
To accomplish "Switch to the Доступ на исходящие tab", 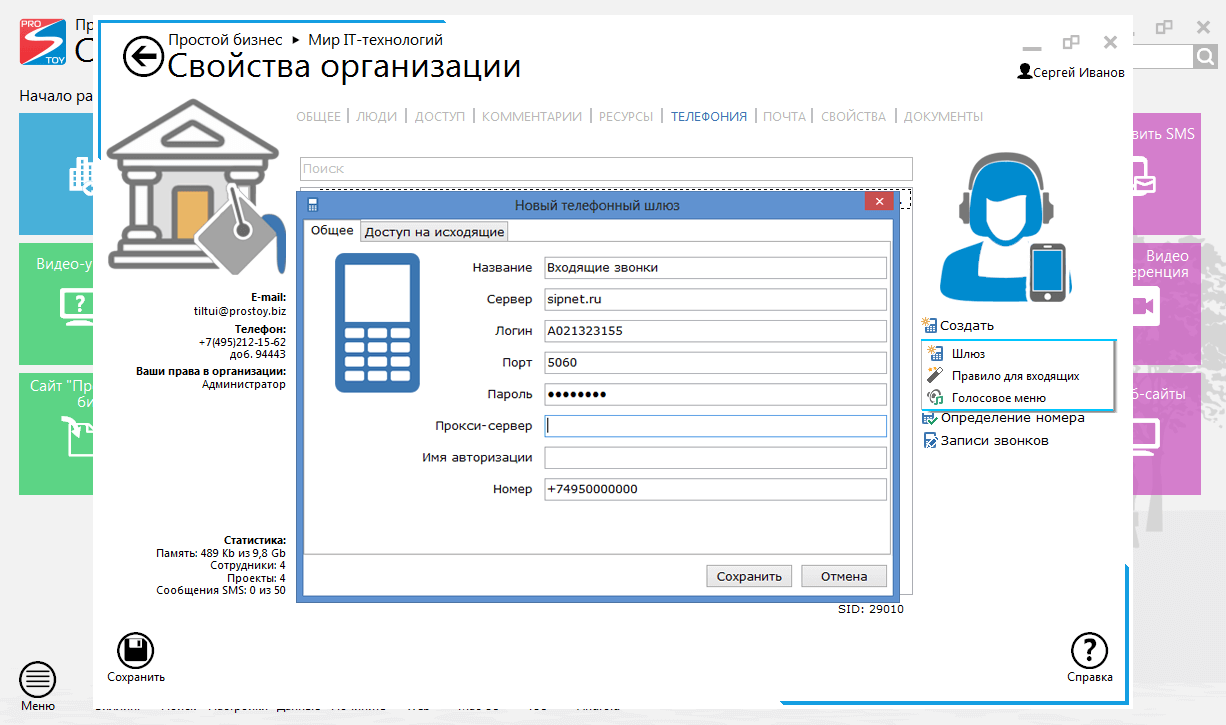I will (434, 231).
